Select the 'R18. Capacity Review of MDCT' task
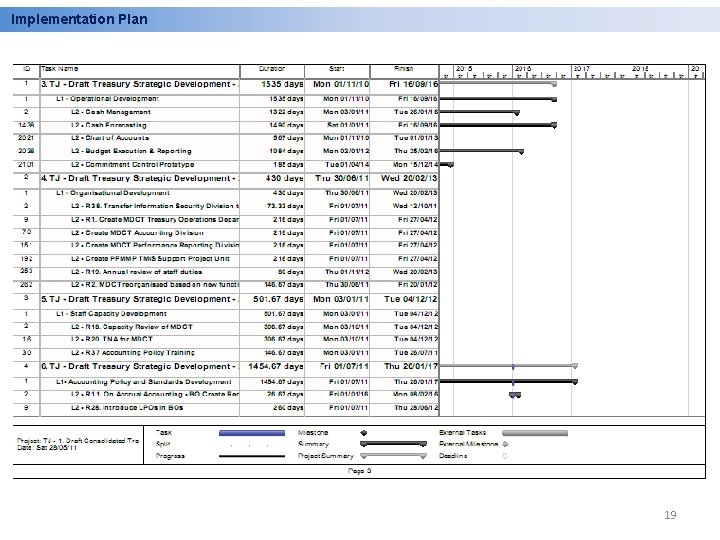 pyautogui.click(x=132, y=327)
